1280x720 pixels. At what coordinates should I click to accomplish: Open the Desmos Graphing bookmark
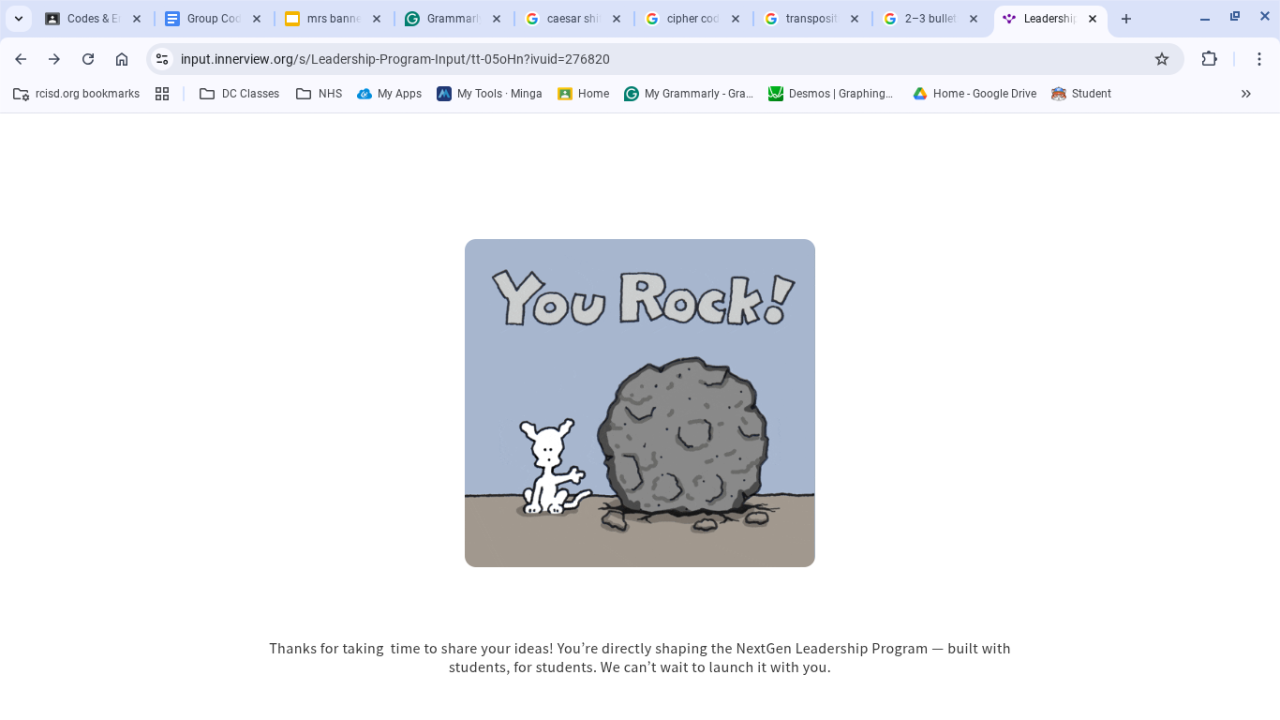(831, 94)
